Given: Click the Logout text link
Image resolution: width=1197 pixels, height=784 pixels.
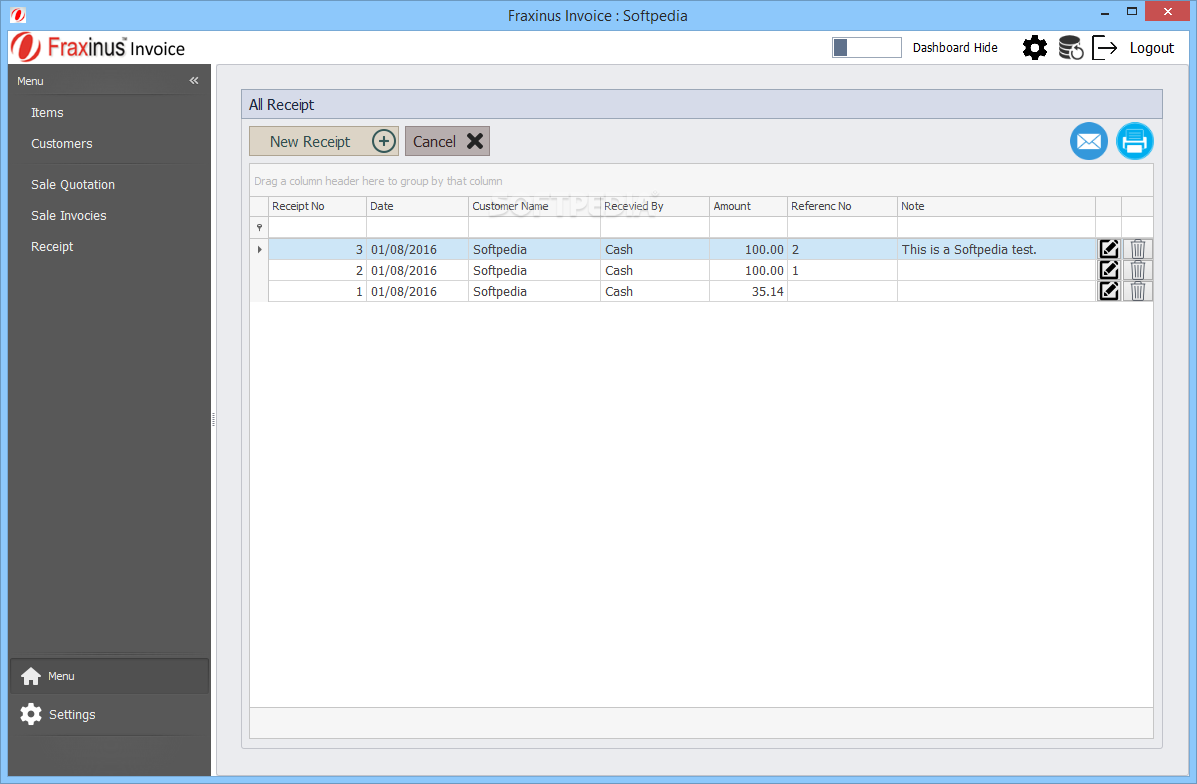Looking at the screenshot, I should 1151,48.
